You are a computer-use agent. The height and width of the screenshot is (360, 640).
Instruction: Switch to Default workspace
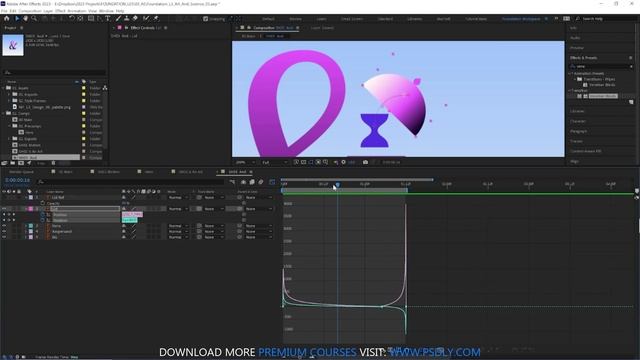coord(268,19)
